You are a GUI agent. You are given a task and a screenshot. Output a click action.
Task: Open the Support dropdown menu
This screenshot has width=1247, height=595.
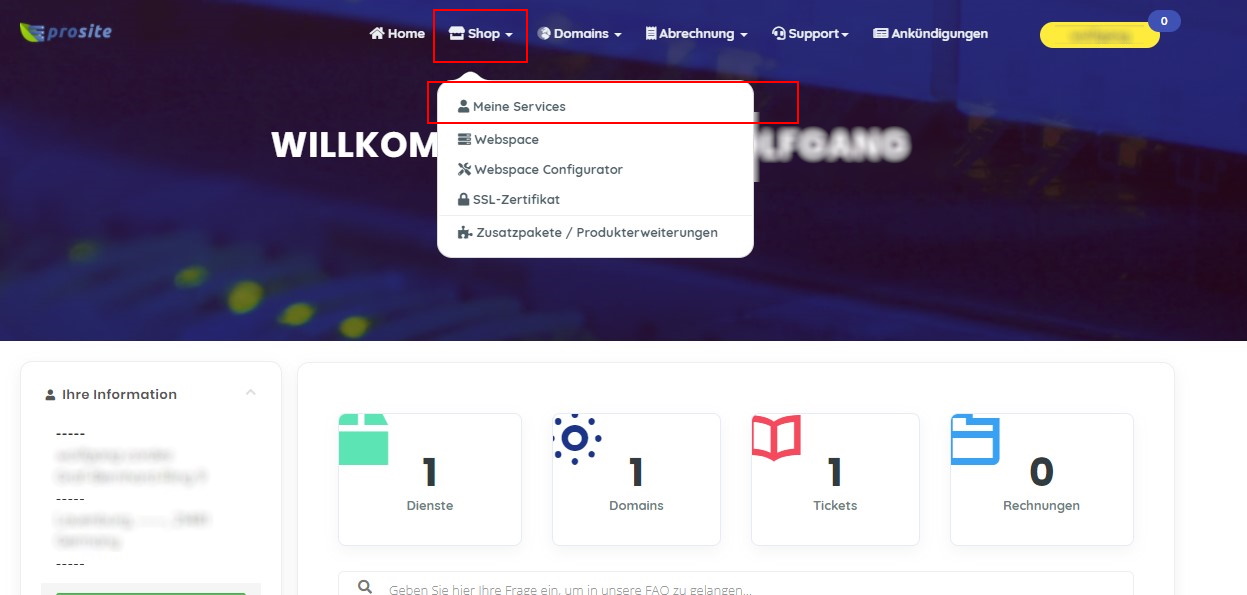[x=810, y=34]
